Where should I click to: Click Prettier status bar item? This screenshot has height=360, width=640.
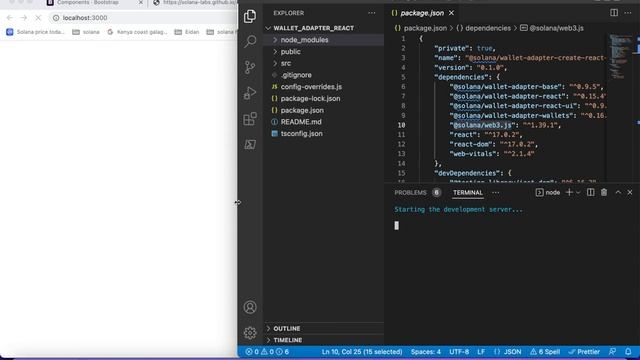click(584, 352)
